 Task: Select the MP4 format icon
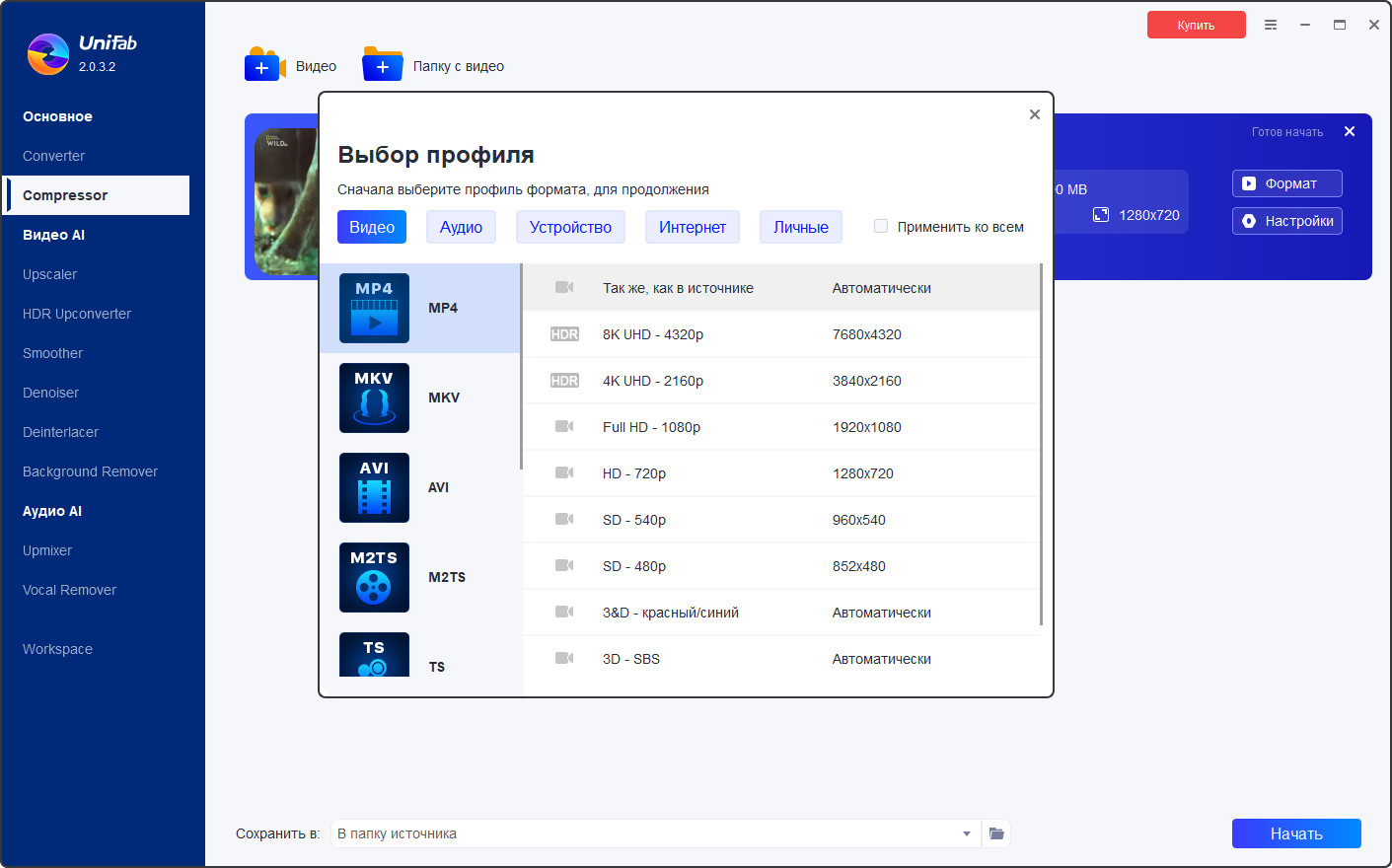(x=374, y=308)
